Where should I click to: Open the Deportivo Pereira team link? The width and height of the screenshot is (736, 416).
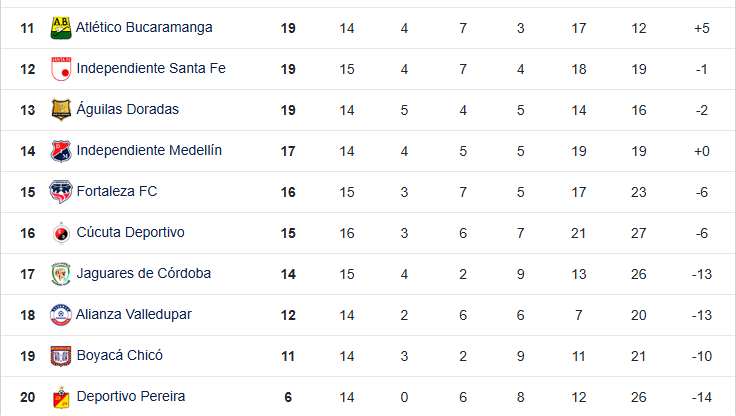[130, 397]
